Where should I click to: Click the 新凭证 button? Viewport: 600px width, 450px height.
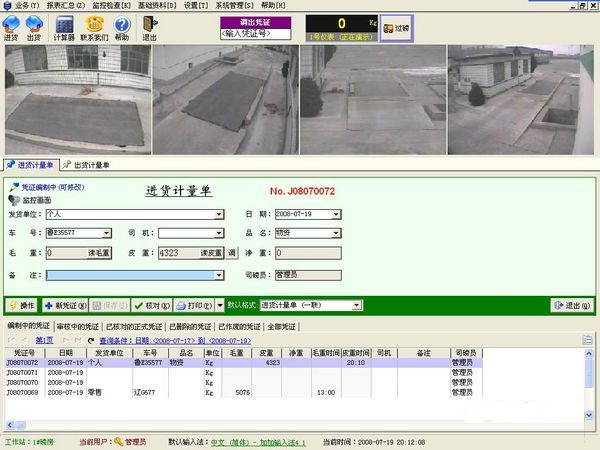[x=65, y=305]
